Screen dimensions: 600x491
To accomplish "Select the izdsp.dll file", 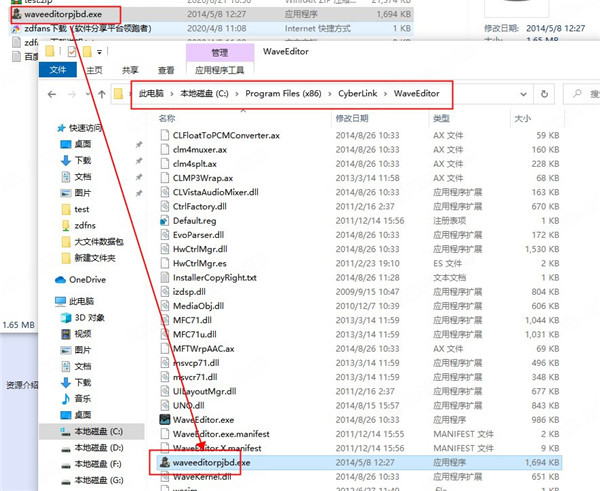I will coord(189,292).
